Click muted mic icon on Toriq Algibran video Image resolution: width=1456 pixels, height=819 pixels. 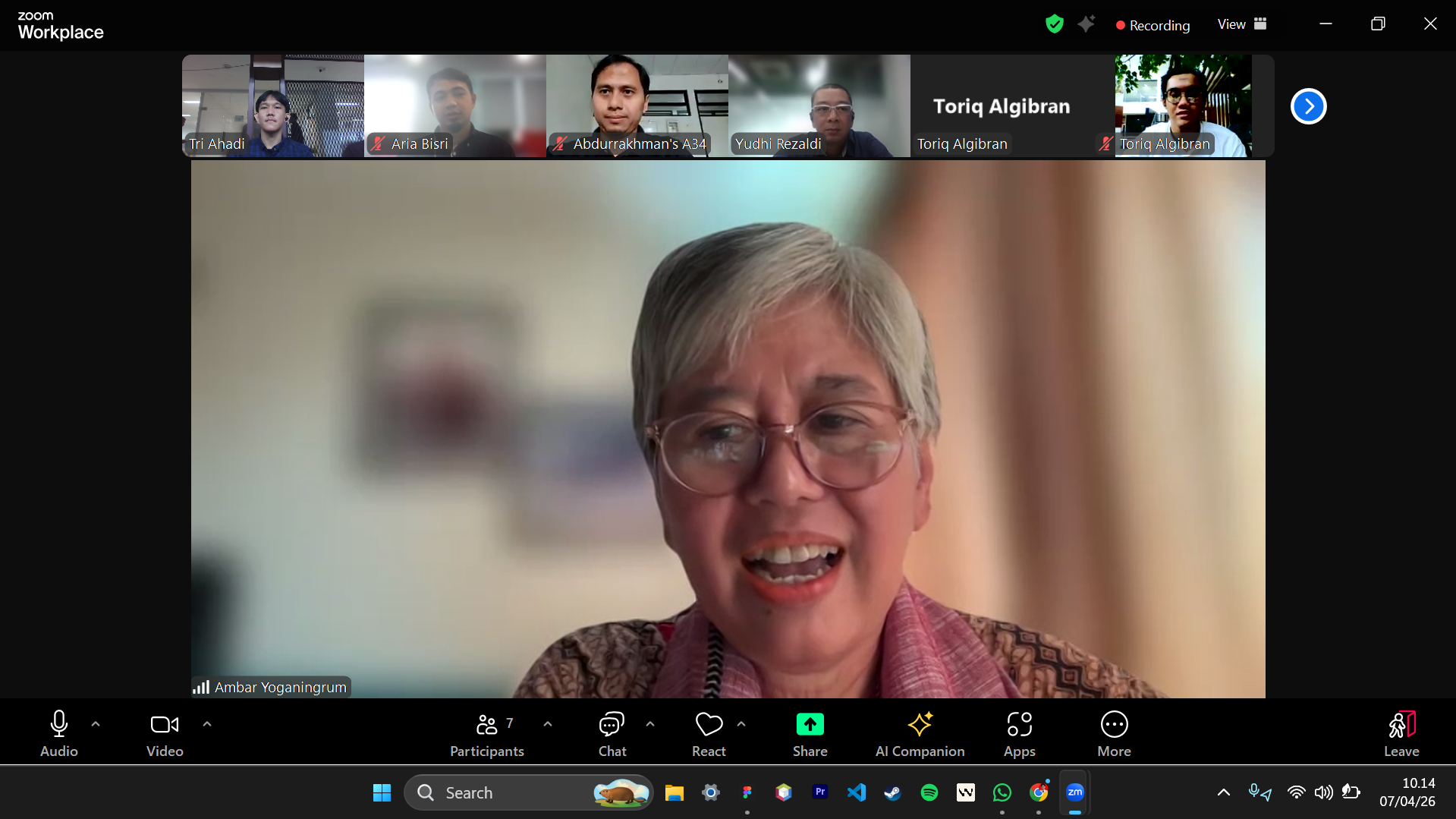click(1106, 143)
